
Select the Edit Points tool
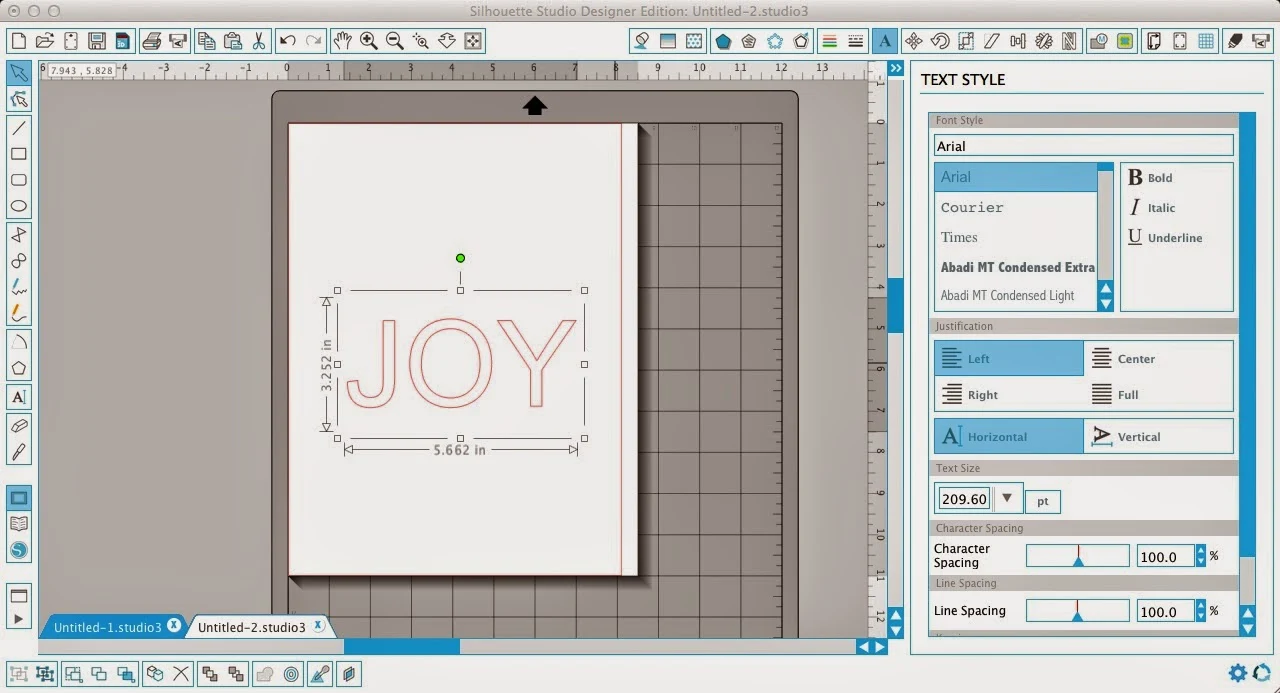click(20, 99)
